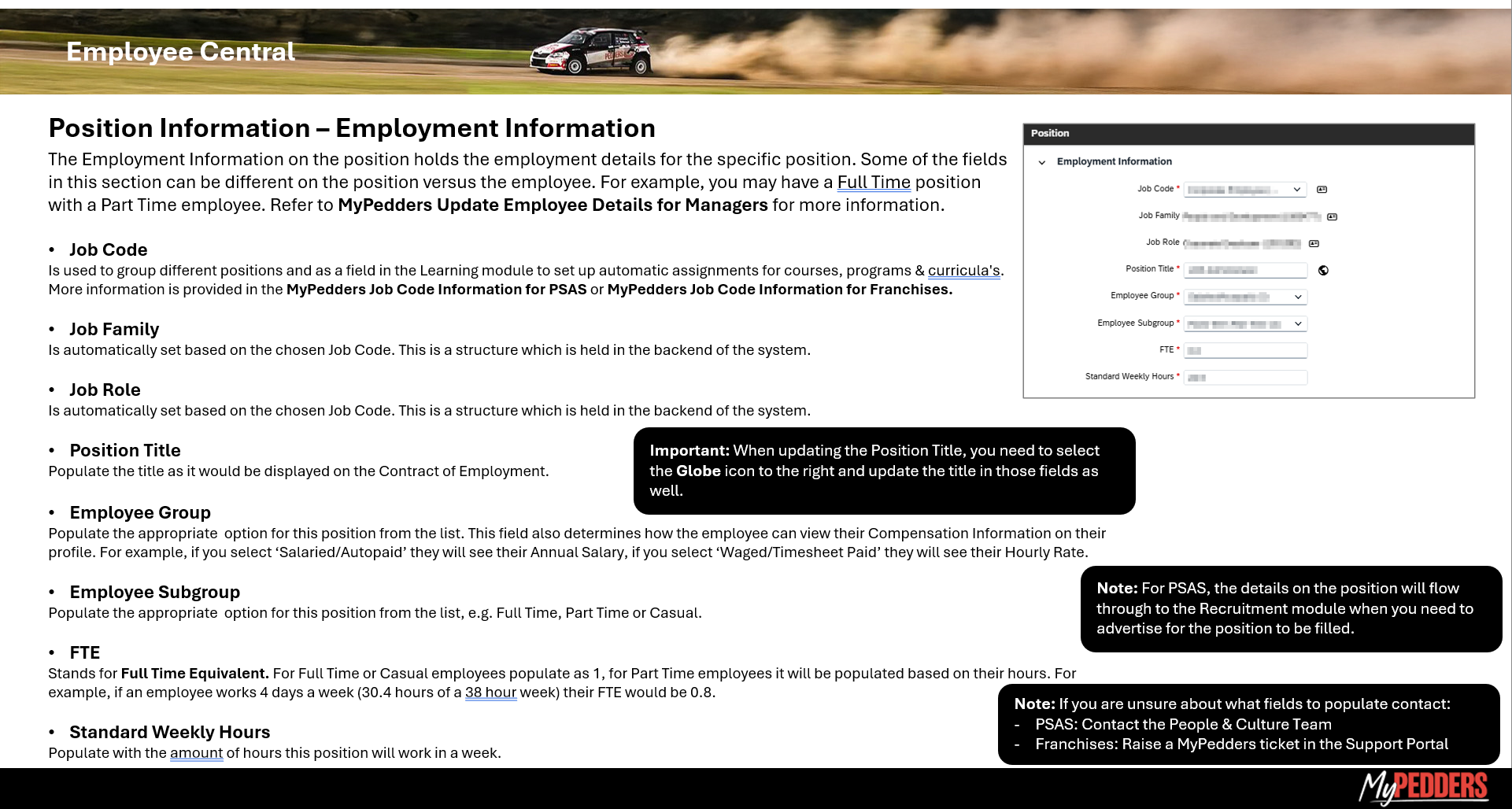Click into the FTE field
This screenshot has width=1512, height=809.
point(1244,350)
